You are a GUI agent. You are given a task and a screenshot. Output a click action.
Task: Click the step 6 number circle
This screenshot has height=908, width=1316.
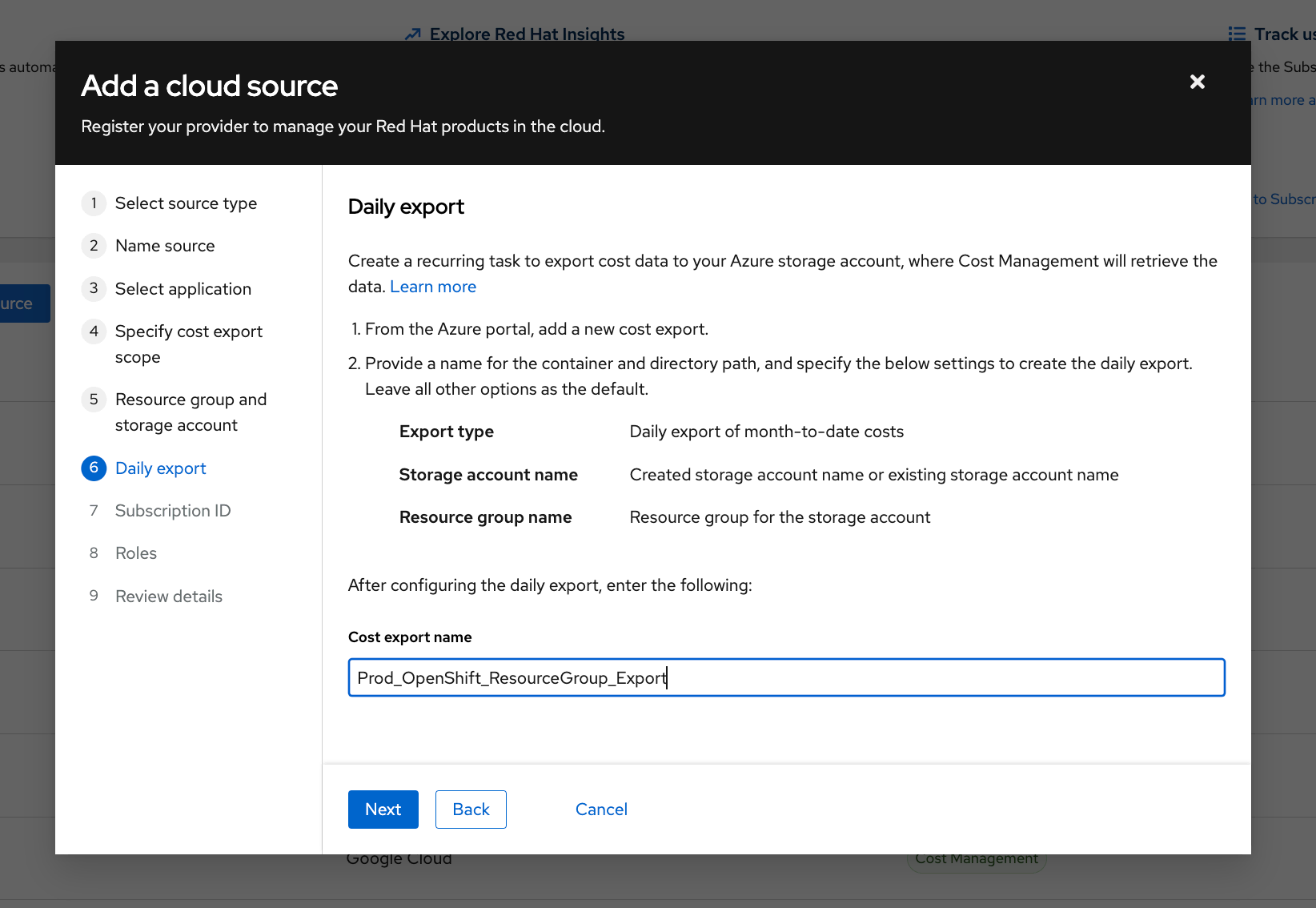click(94, 468)
